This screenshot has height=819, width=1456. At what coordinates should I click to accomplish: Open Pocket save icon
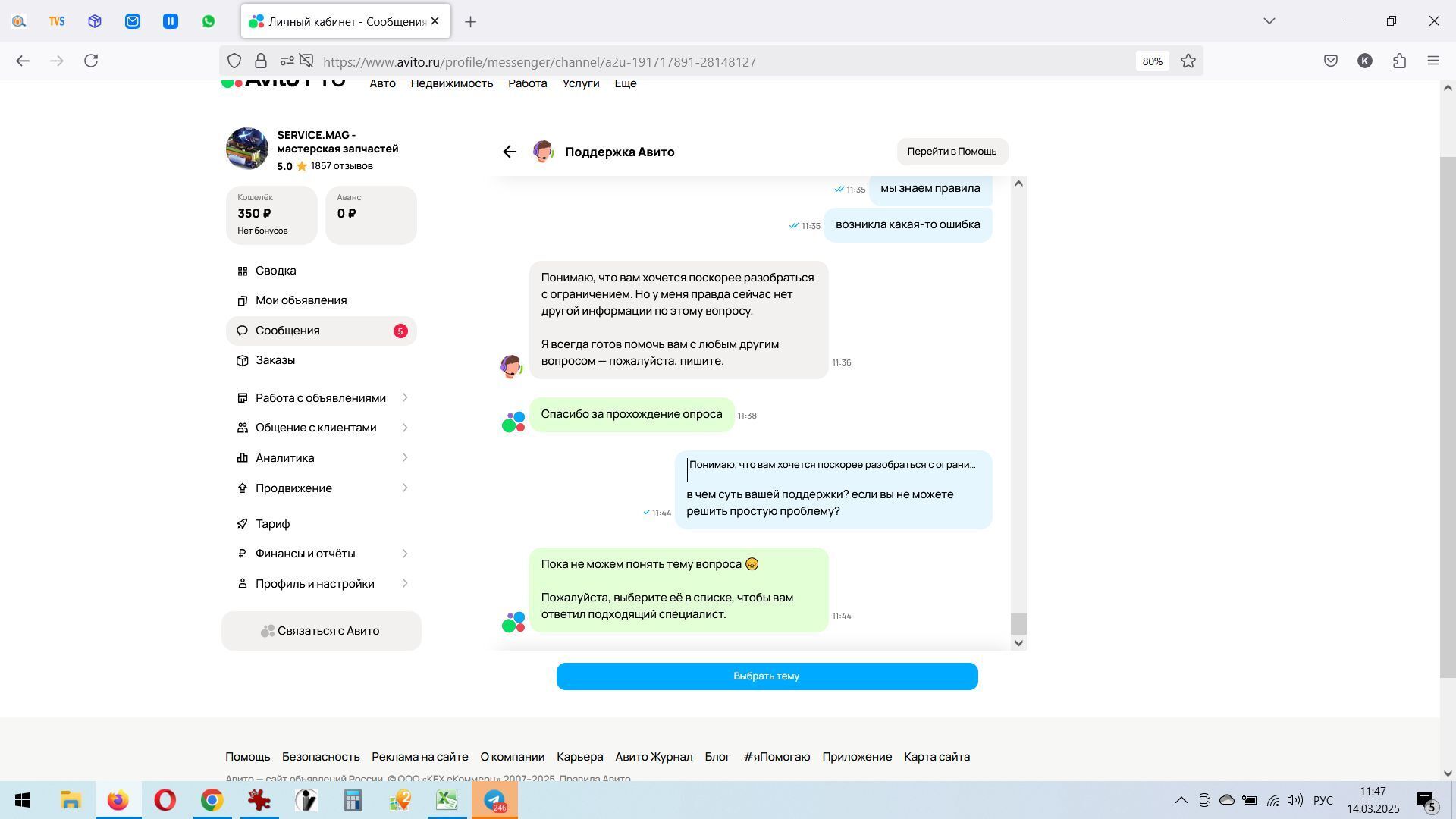1330,61
